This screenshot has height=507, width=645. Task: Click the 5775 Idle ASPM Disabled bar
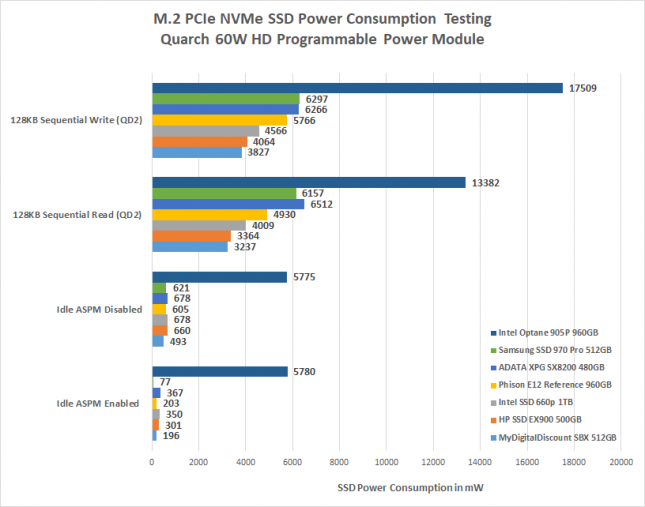(220, 277)
